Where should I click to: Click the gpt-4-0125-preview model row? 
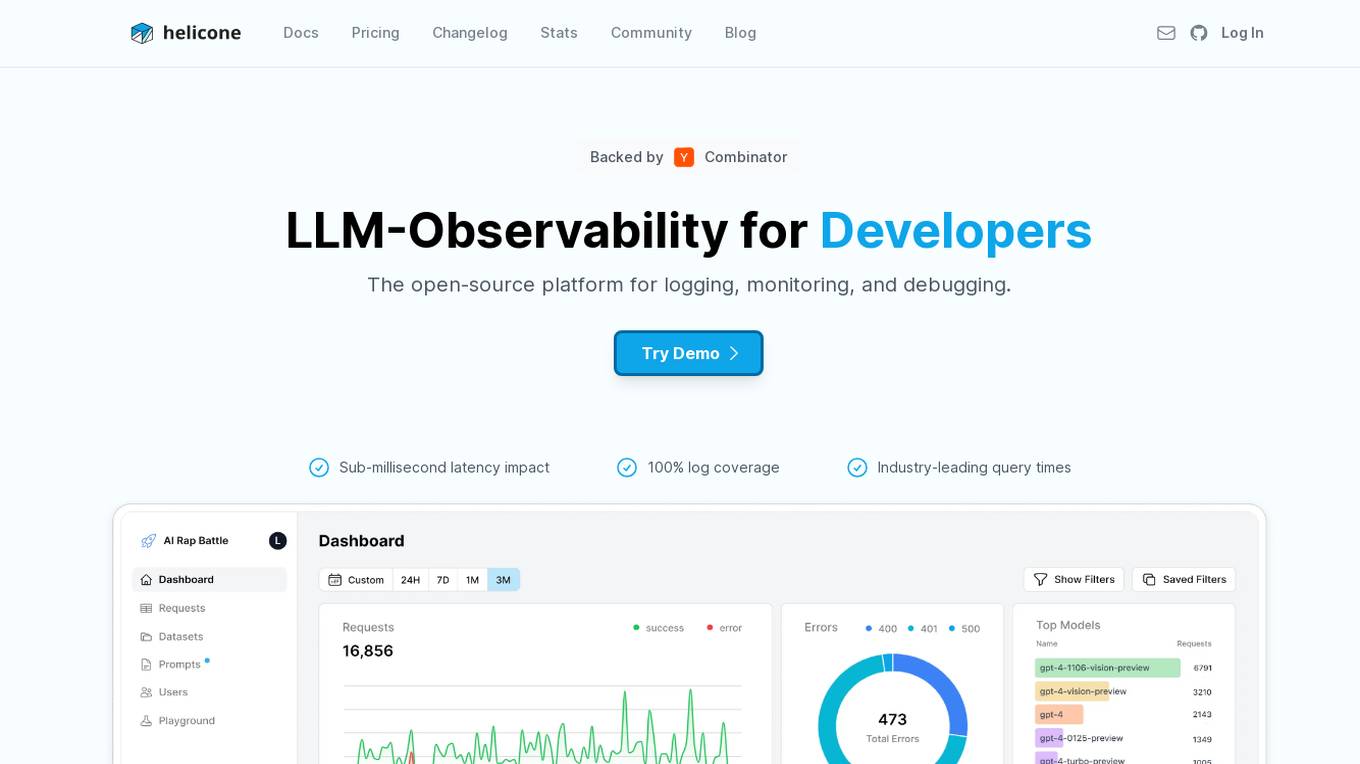click(x=1124, y=739)
